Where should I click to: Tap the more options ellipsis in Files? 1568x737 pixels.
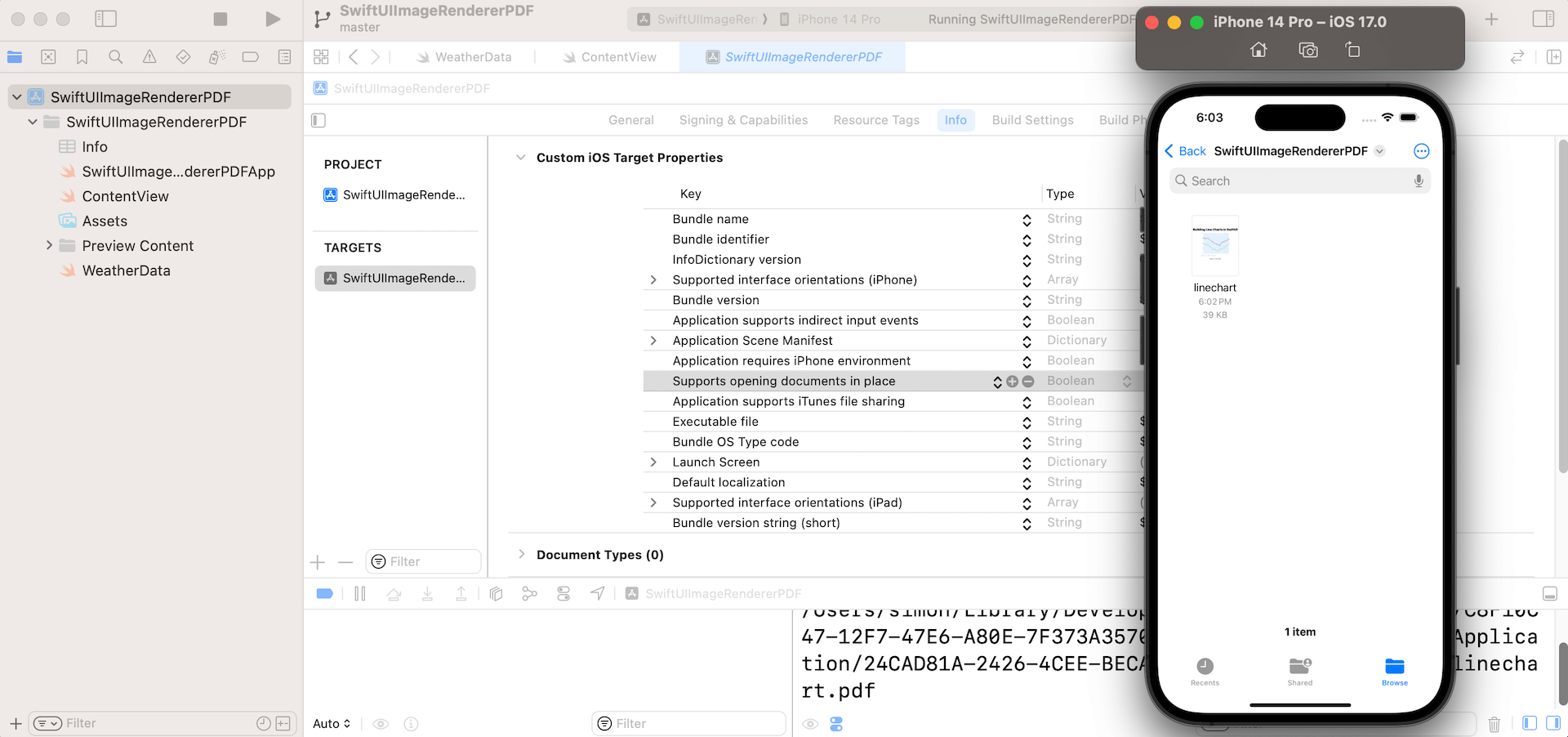[1421, 151]
